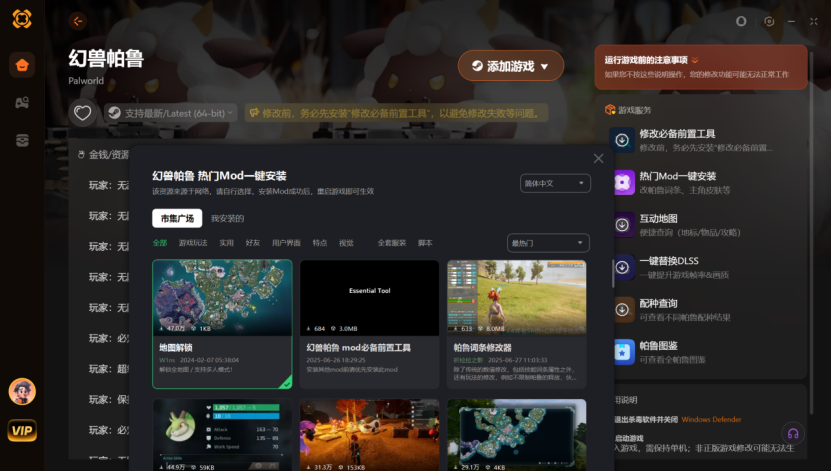Click the Mod dialog vertical scrollbar

(613, 273)
